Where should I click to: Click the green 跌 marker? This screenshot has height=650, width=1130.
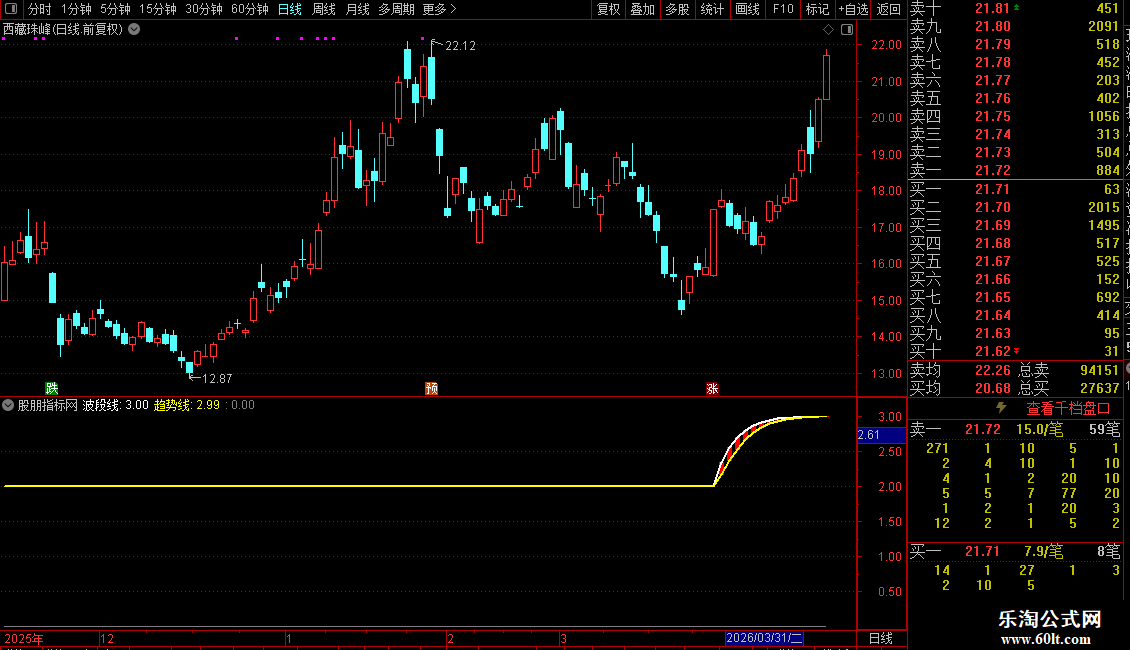pos(51,388)
